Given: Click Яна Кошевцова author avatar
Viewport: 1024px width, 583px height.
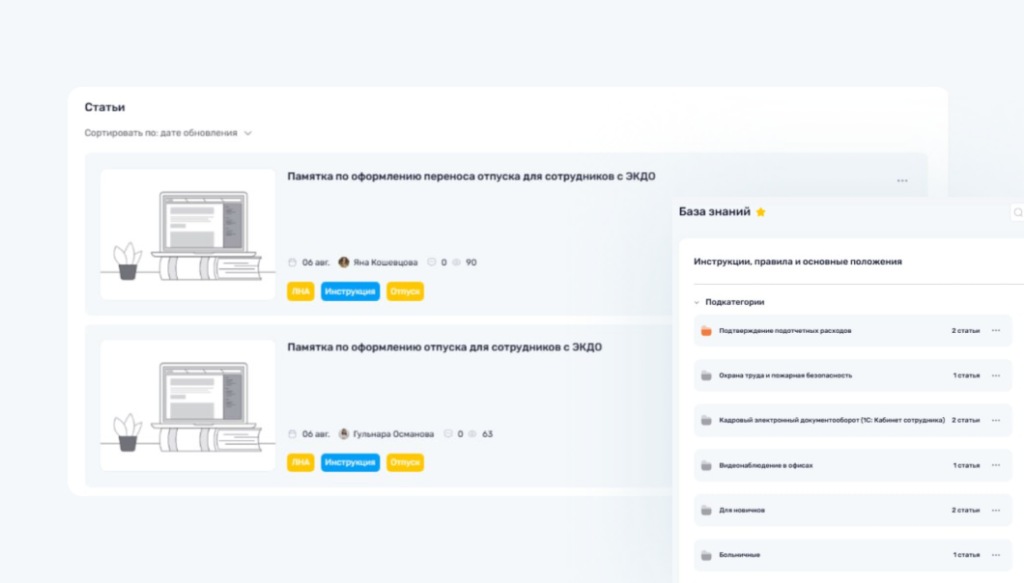Looking at the screenshot, I should [x=344, y=262].
